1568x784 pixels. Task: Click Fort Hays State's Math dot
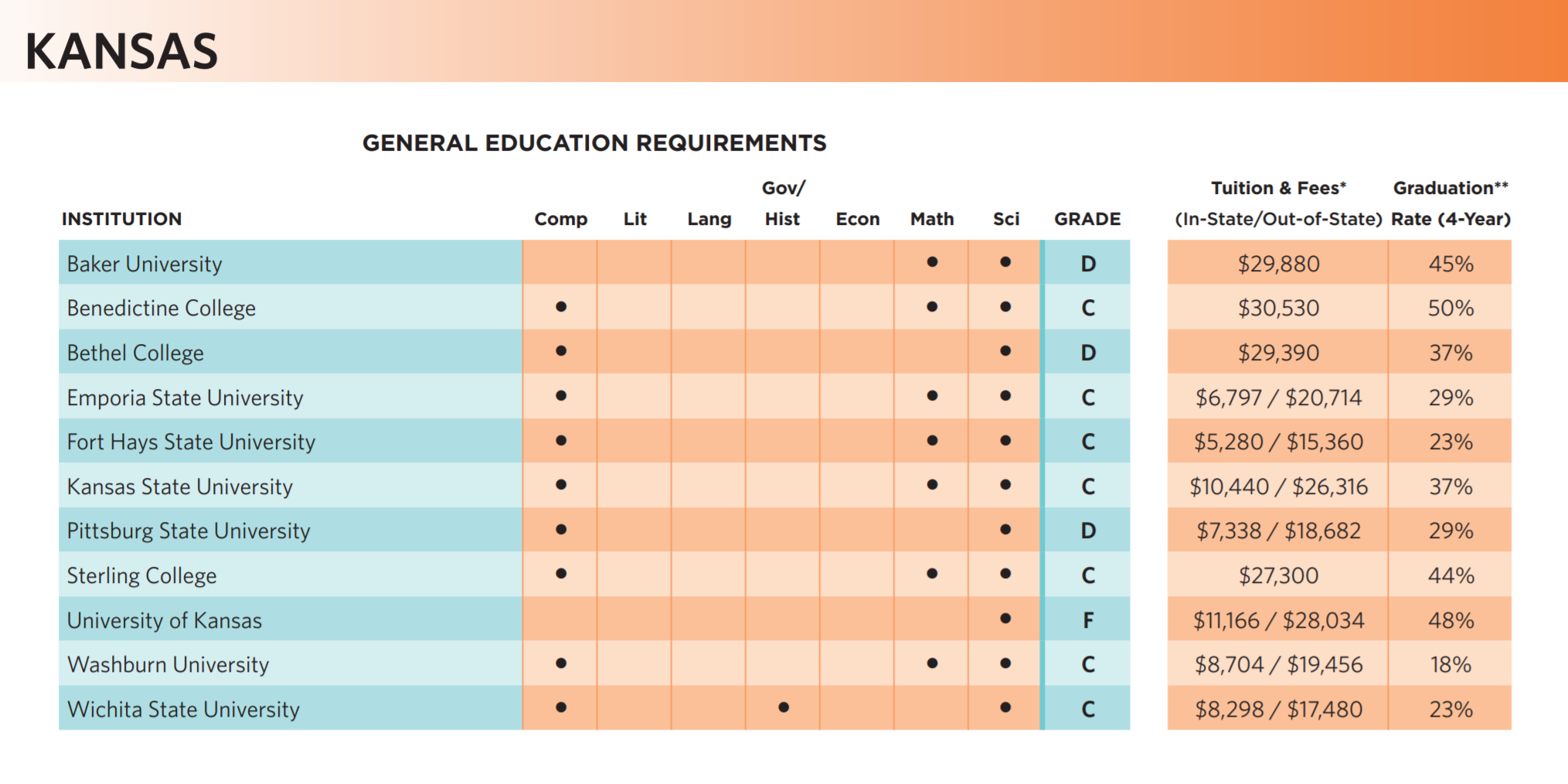coord(932,441)
